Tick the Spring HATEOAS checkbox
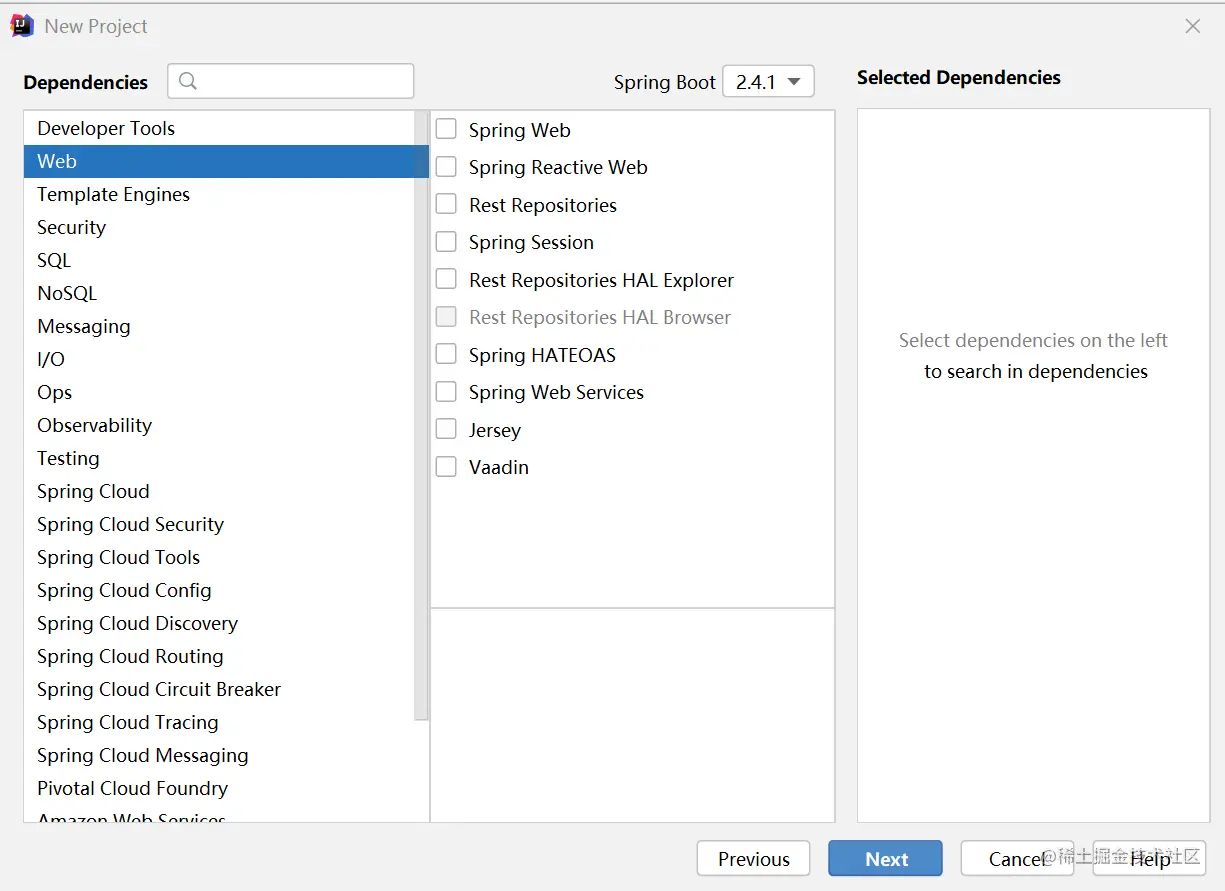1225x891 pixels. pos(446,355)
